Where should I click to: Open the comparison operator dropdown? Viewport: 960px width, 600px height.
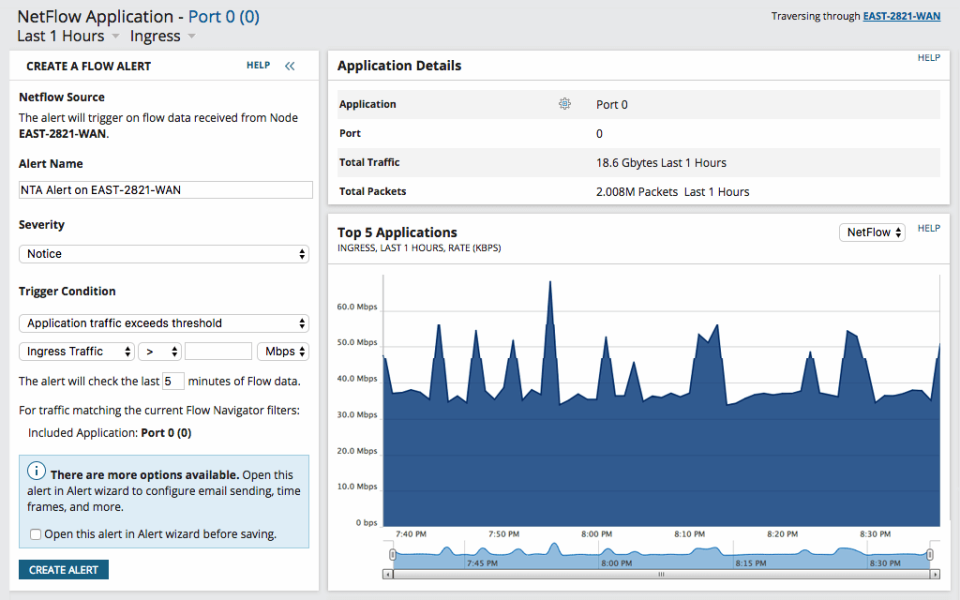[160, 351]
